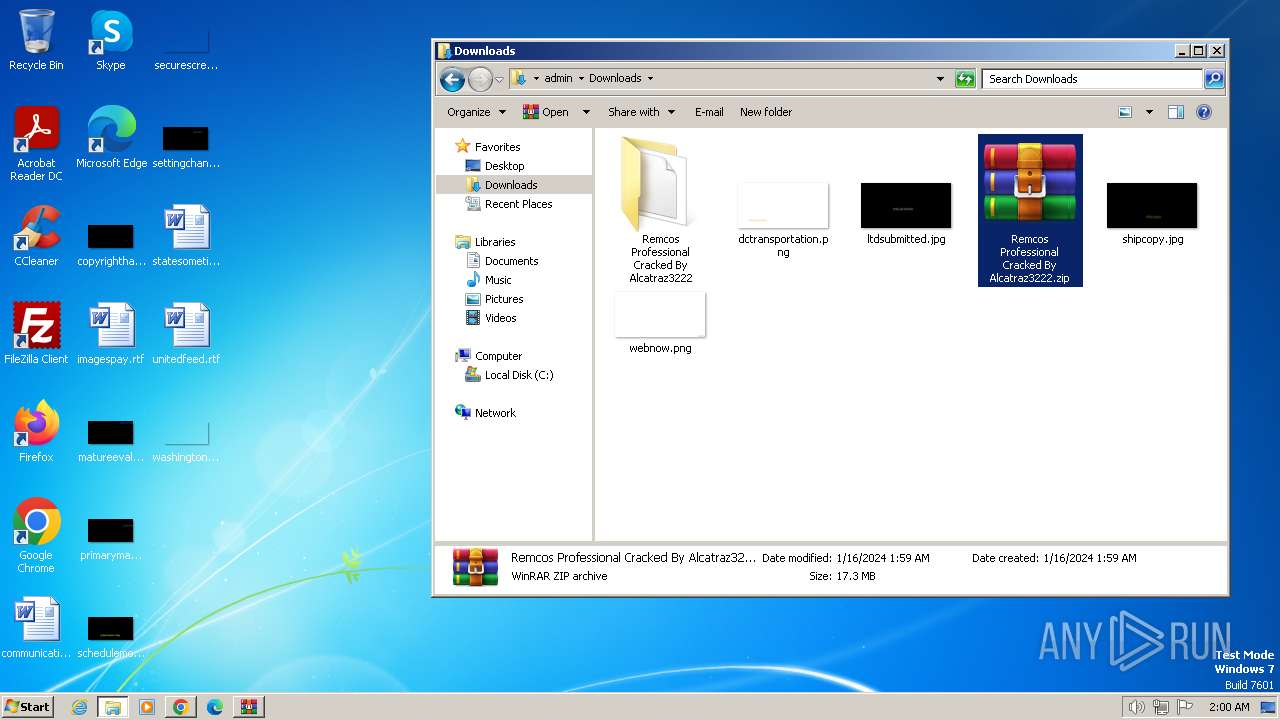Launch Microsoft Edge desktop shortcut

111,138
